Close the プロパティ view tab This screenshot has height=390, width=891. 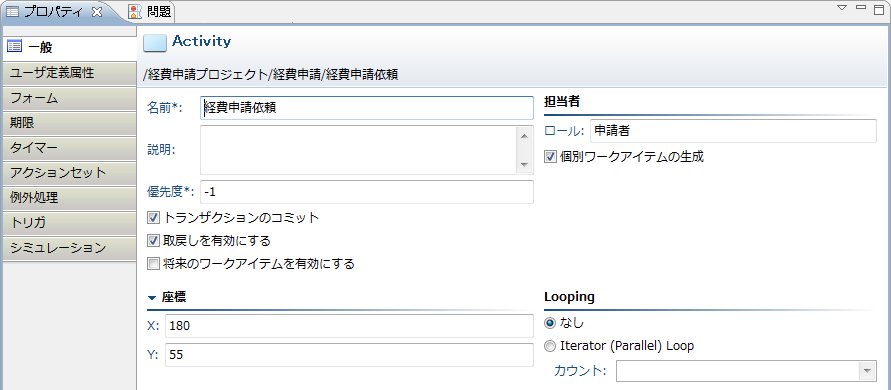click(97, 12)
